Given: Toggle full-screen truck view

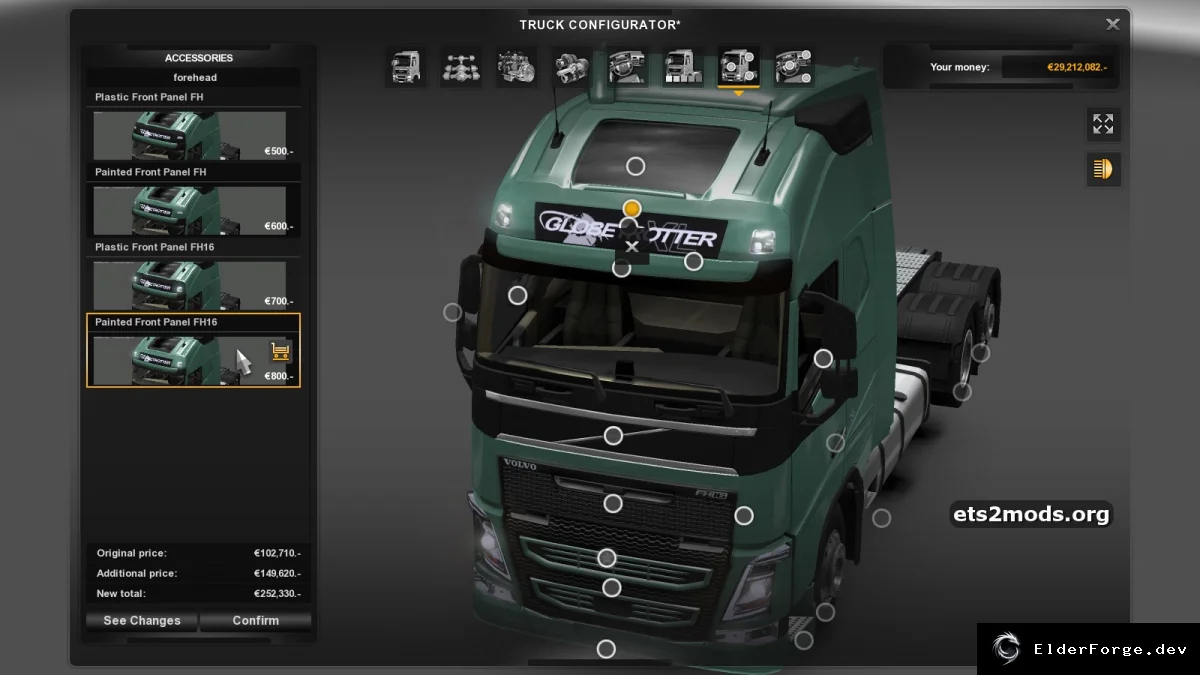Looking at the screenshot, I should click(1103, 124).
